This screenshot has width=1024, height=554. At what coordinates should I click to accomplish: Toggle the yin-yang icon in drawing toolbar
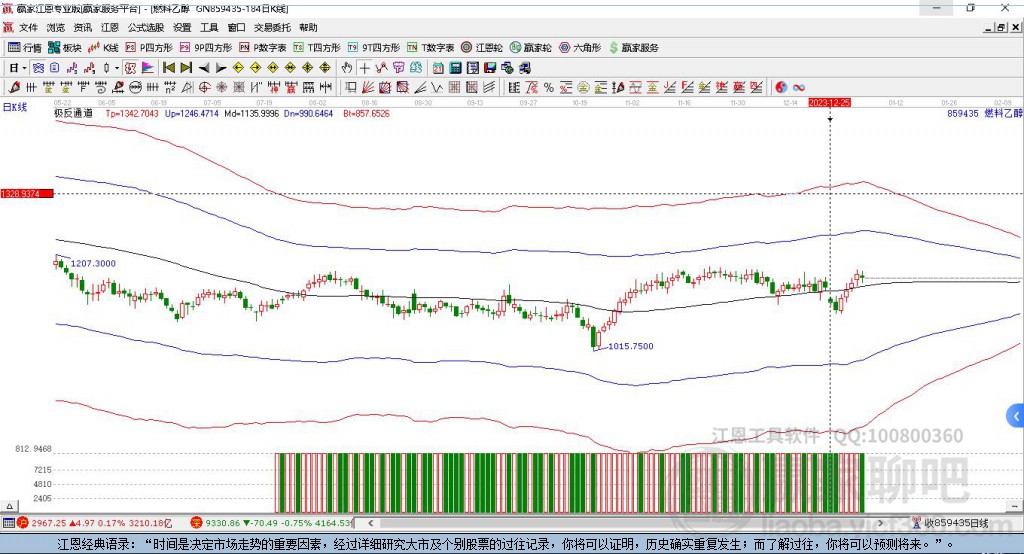click(781, 87)
